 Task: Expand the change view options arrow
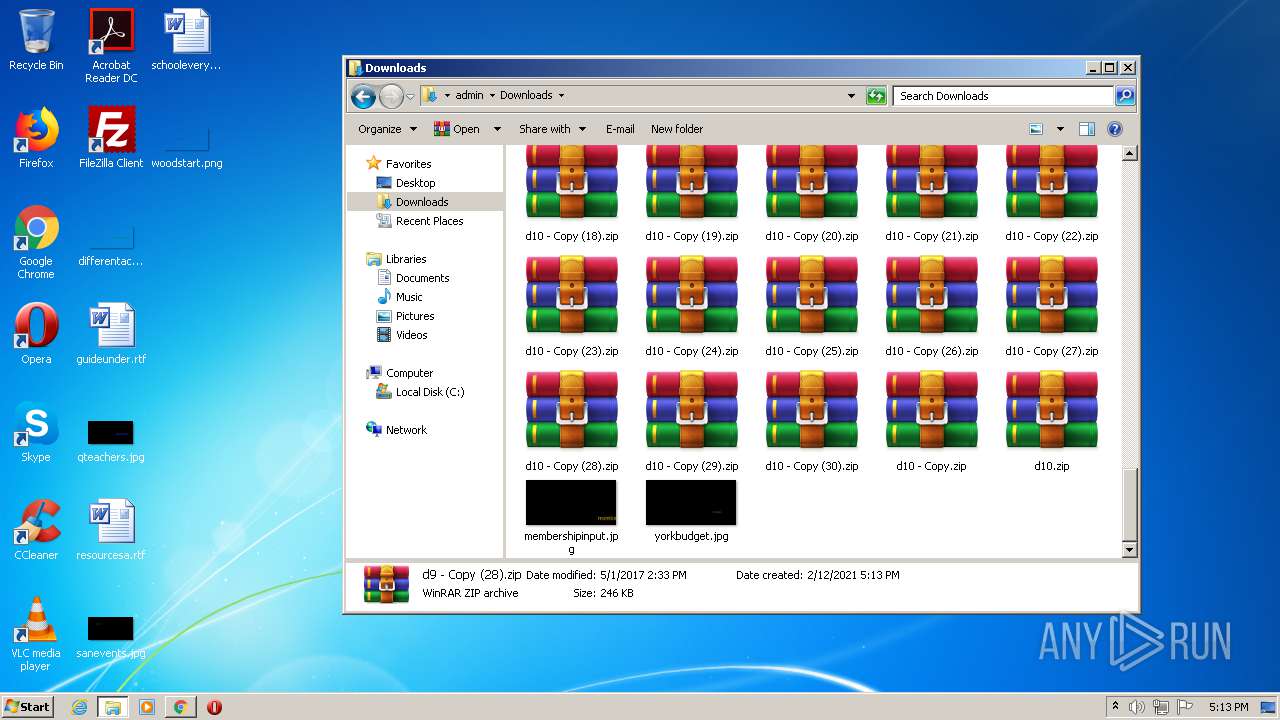[x=1060, y=129]
